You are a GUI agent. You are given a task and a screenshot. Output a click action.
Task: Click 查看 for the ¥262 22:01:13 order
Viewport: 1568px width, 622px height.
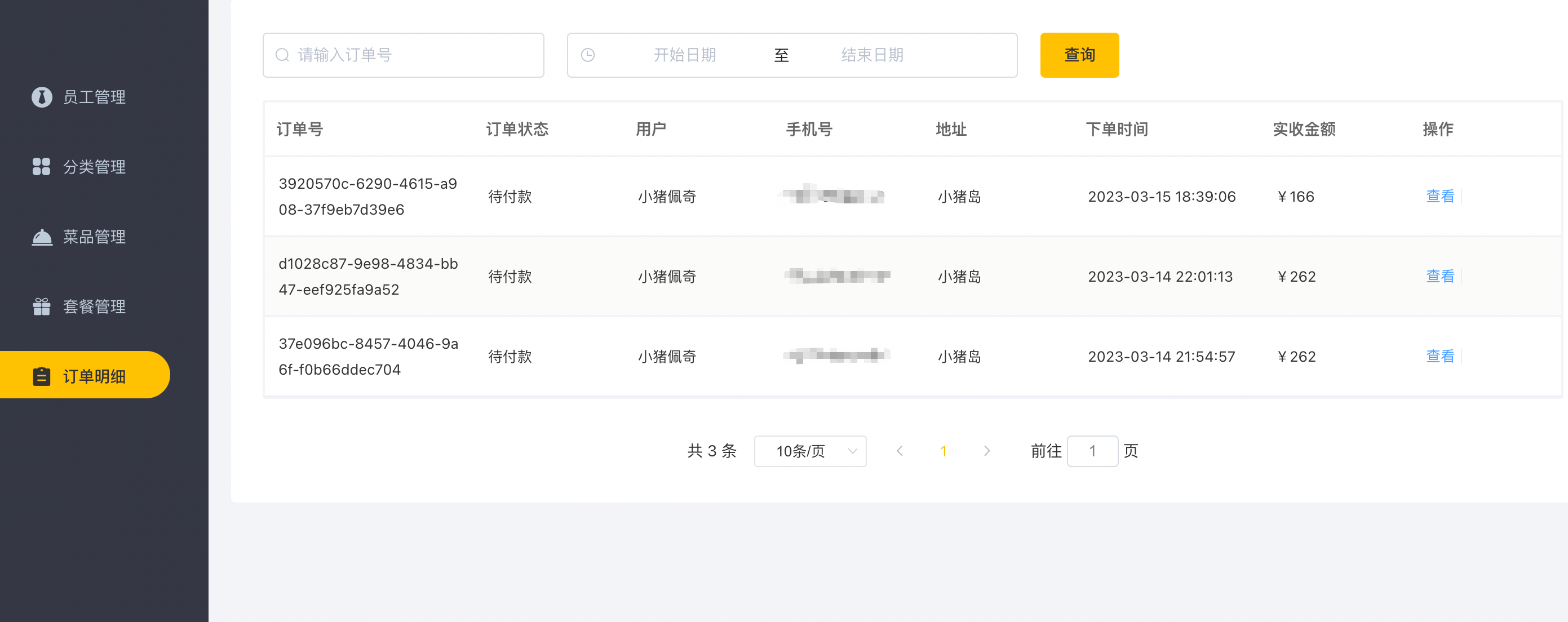(1439, 276)
